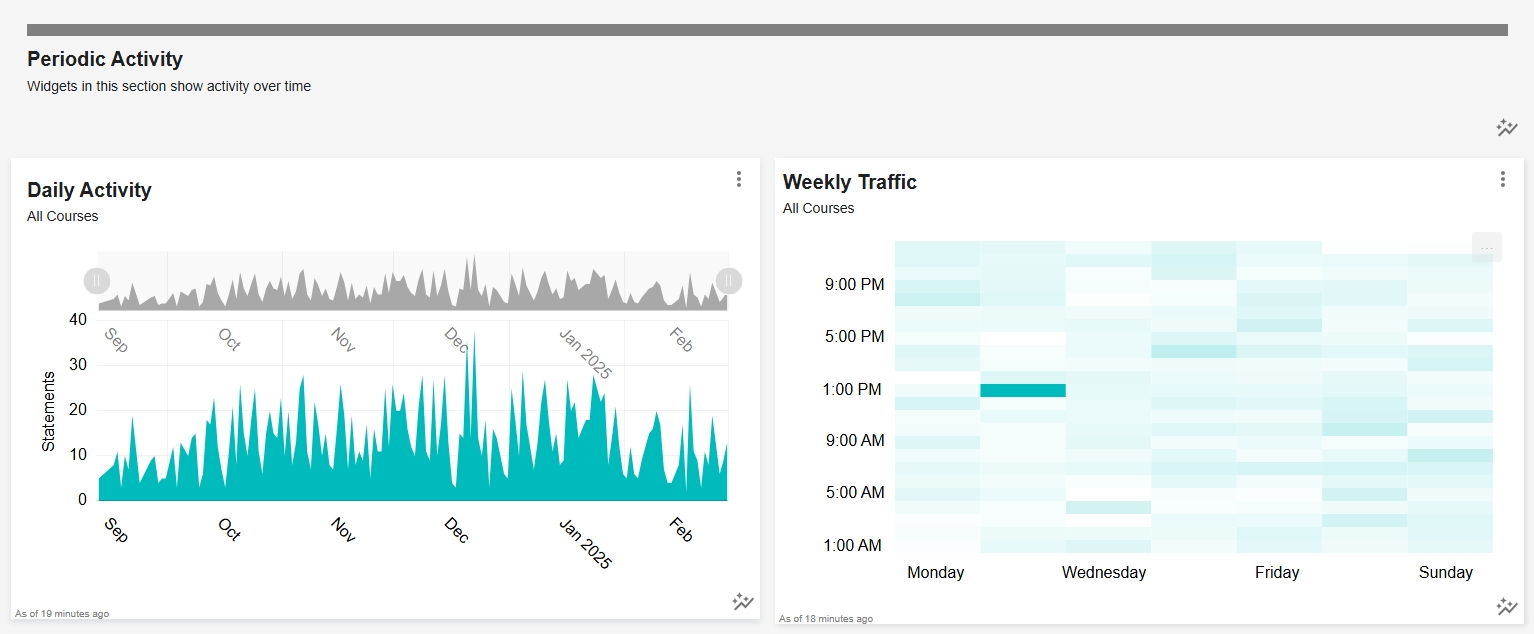Click the Periodic Activity section heading
1534x634 pixels.
[105, 59]
